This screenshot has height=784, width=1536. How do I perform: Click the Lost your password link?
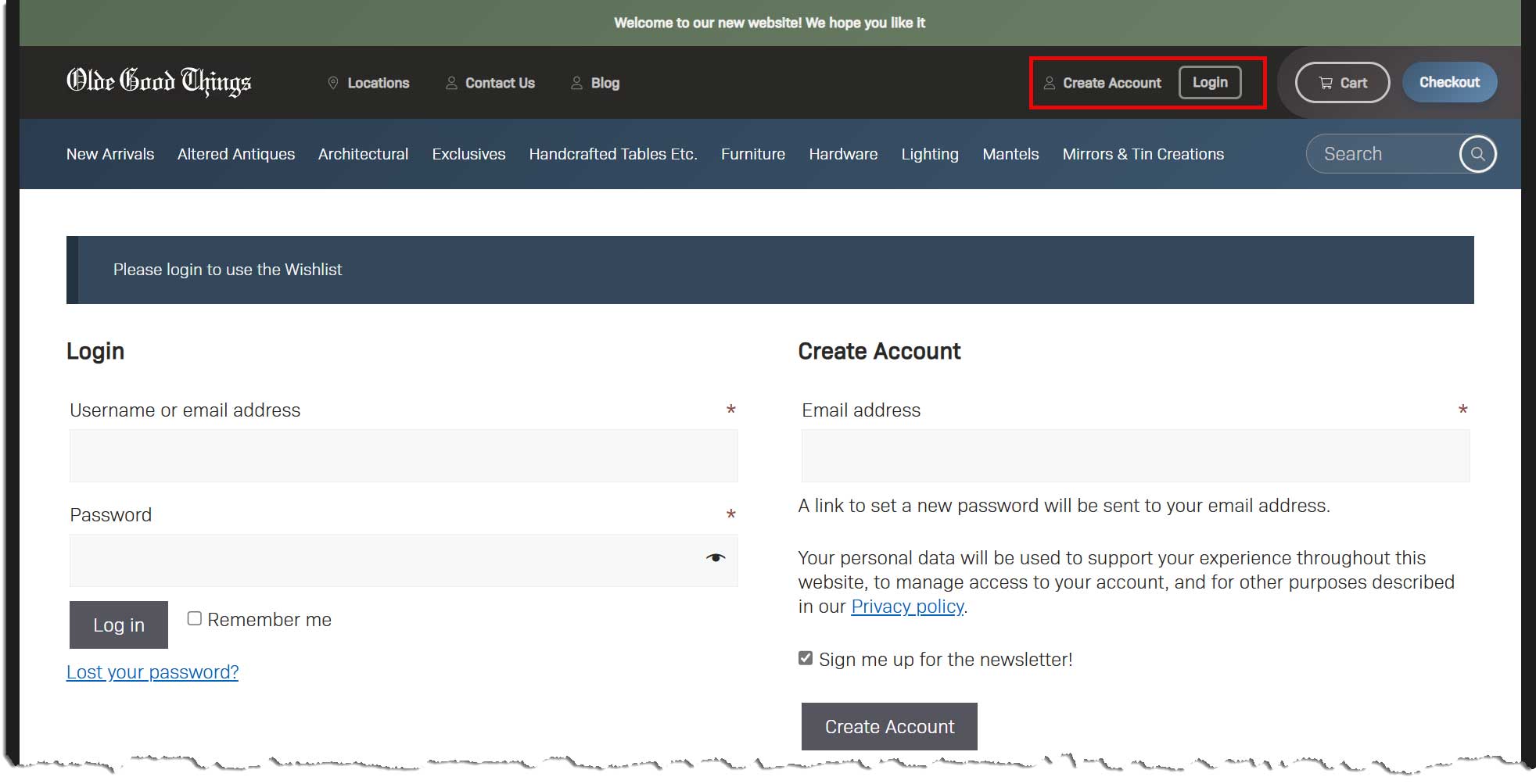pos(153,672)
